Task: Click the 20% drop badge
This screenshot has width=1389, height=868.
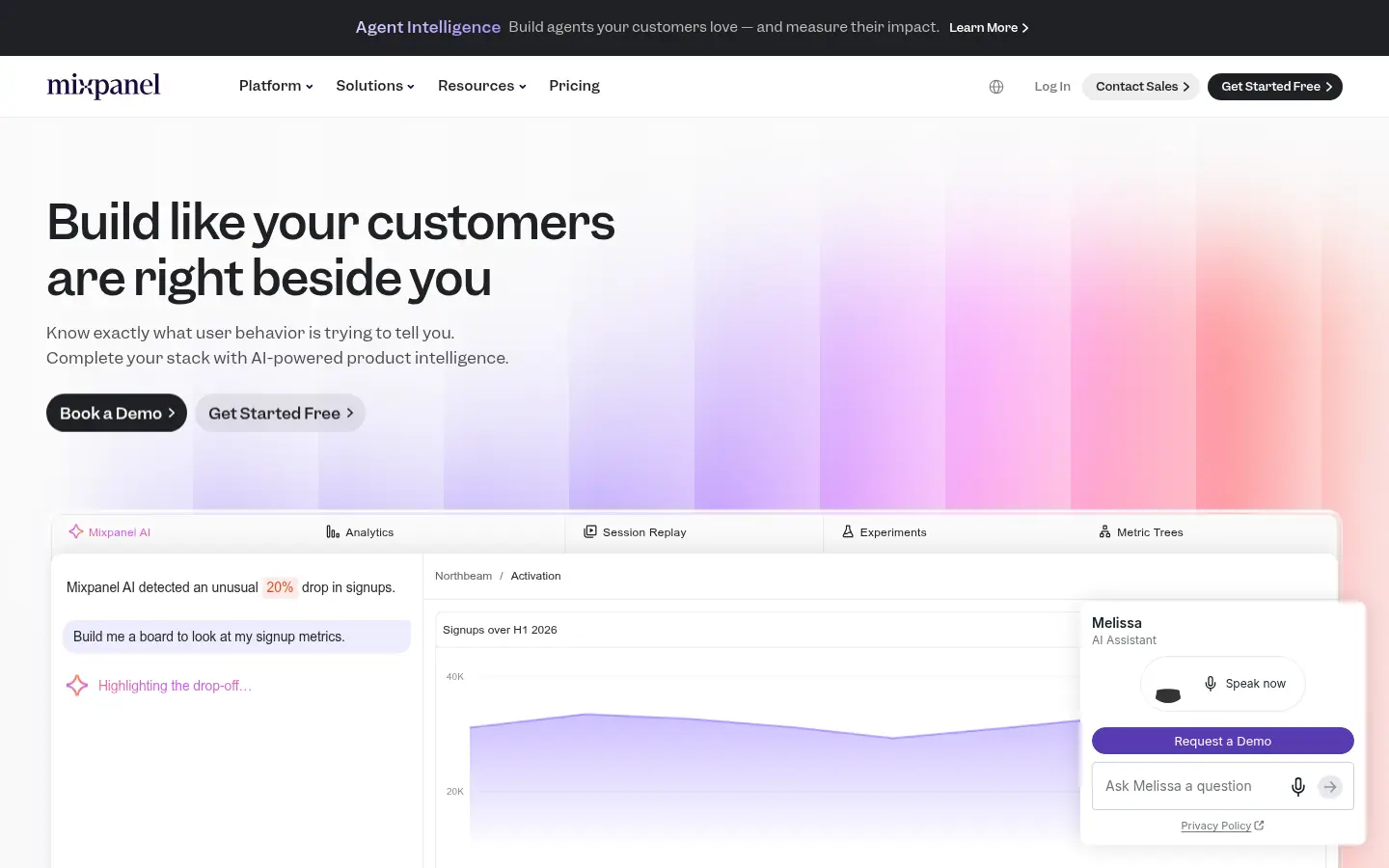Action: pyautogui.click(x=280, y=587)
